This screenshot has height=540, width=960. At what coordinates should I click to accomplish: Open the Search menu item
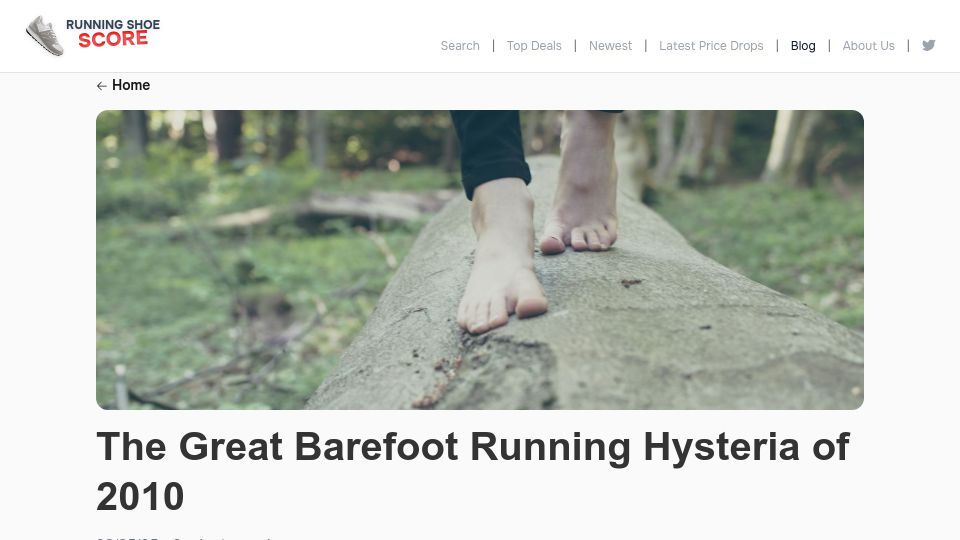click(x=460, y=46)
